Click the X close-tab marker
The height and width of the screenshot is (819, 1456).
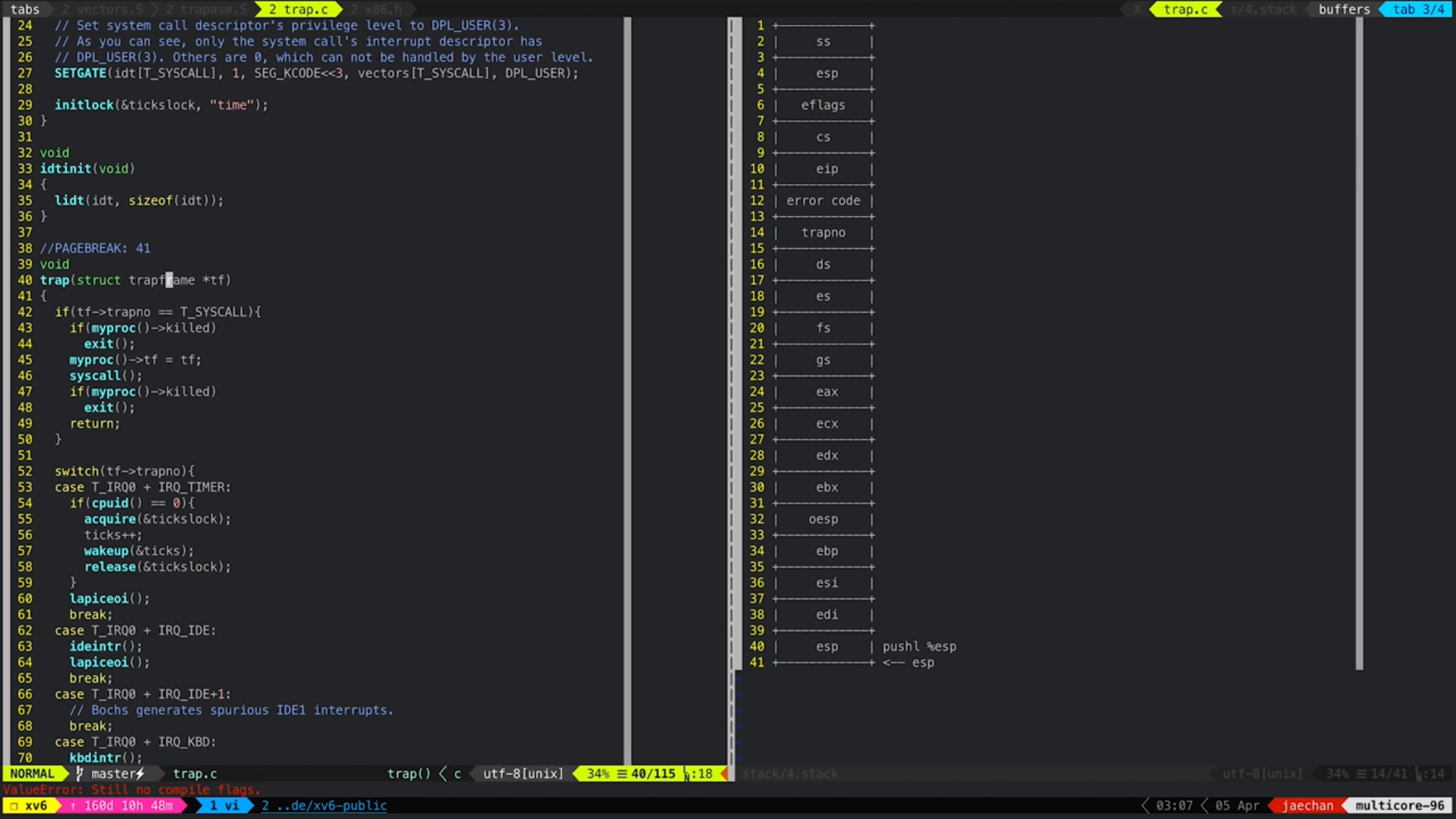click(1137, 9)
